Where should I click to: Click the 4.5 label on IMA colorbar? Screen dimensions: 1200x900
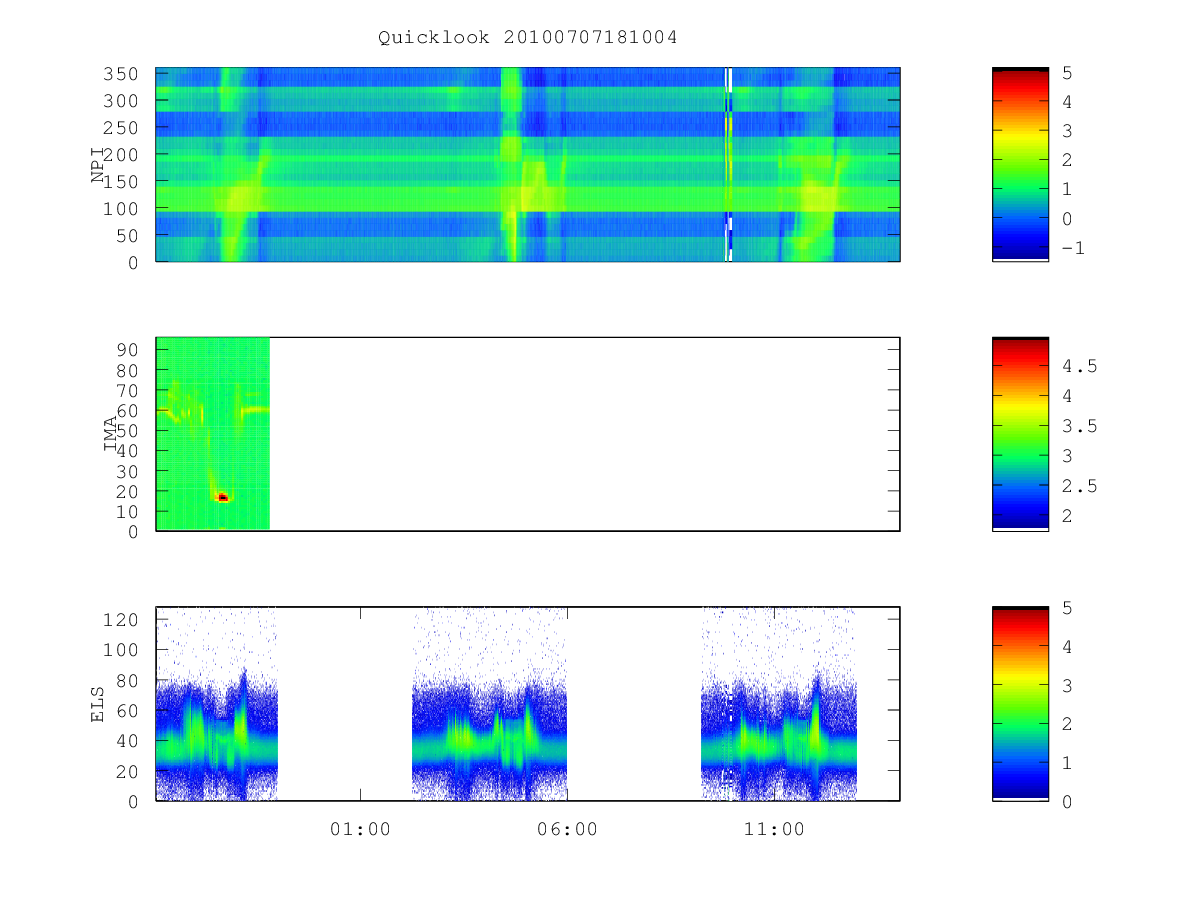[x=1080, y=366]
